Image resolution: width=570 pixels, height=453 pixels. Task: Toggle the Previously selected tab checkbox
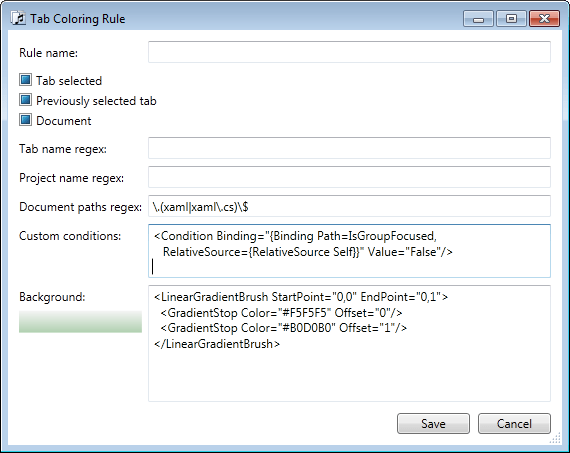(x=25, y=100)
